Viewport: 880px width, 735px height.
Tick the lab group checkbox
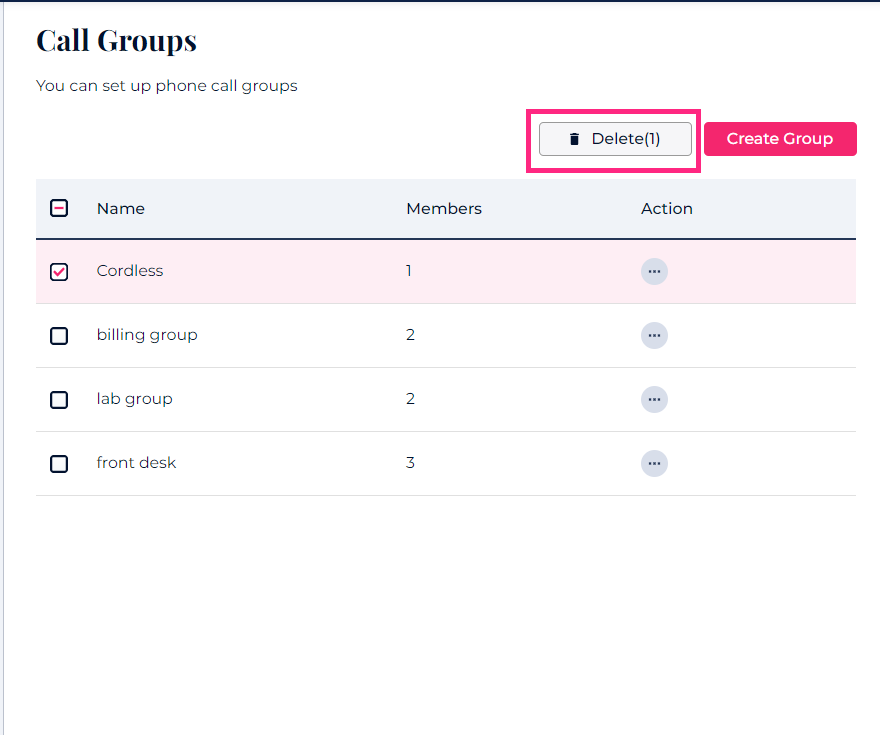[59, 399]
